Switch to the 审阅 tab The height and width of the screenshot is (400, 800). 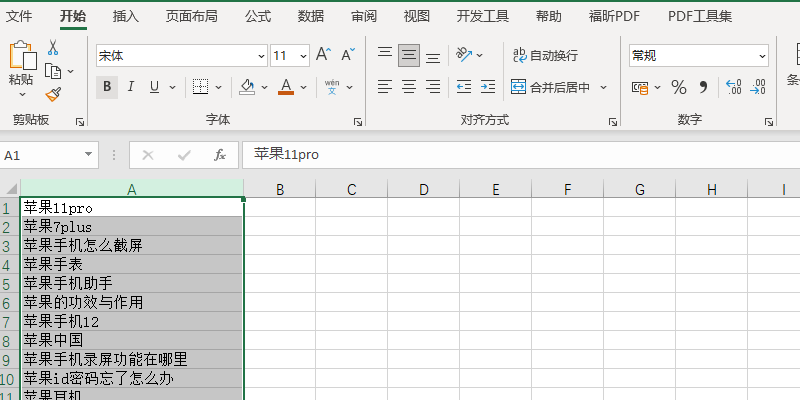pyautogui.click(x=364, y=16)
